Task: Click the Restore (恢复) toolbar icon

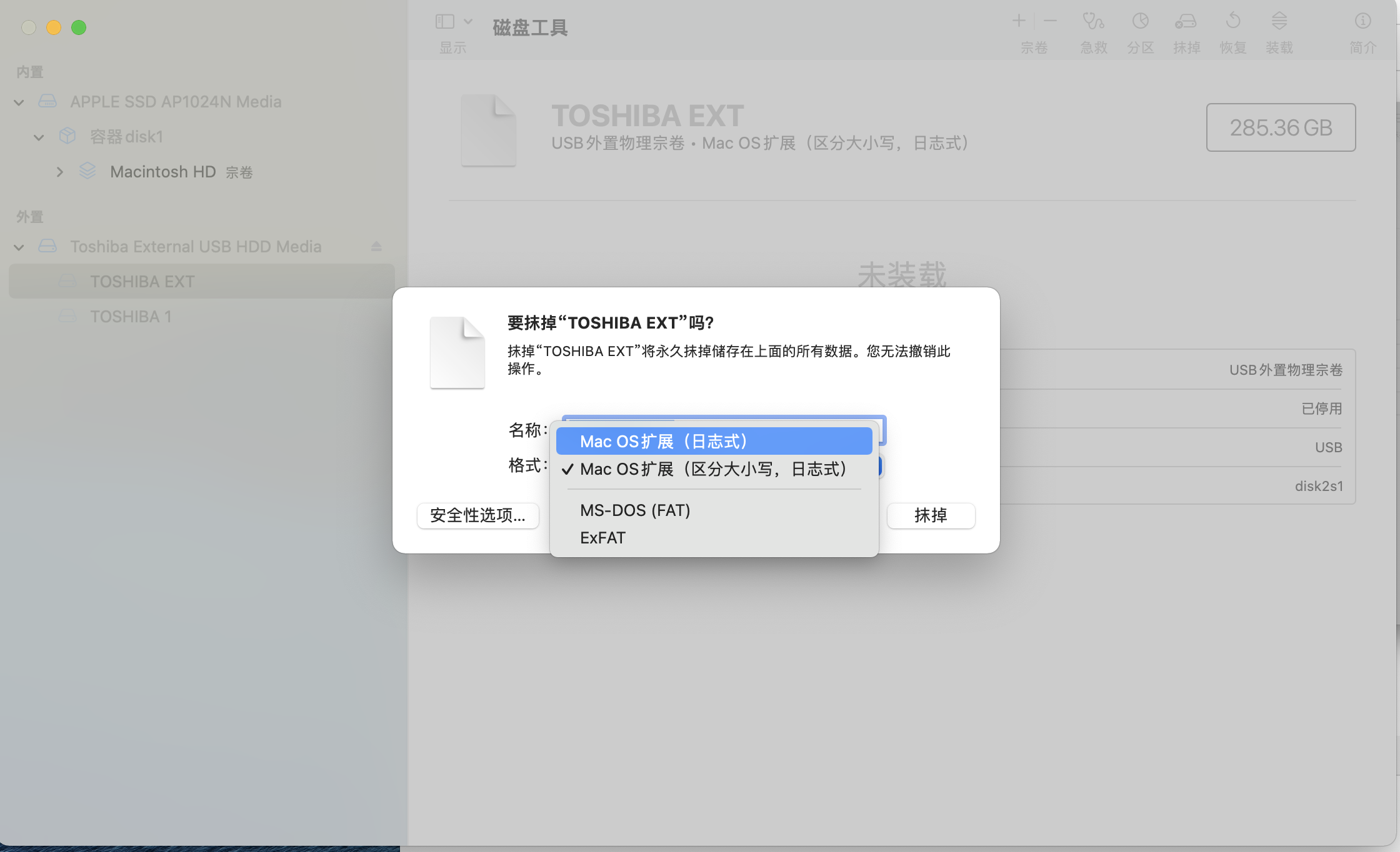Action: point(1232,22)
